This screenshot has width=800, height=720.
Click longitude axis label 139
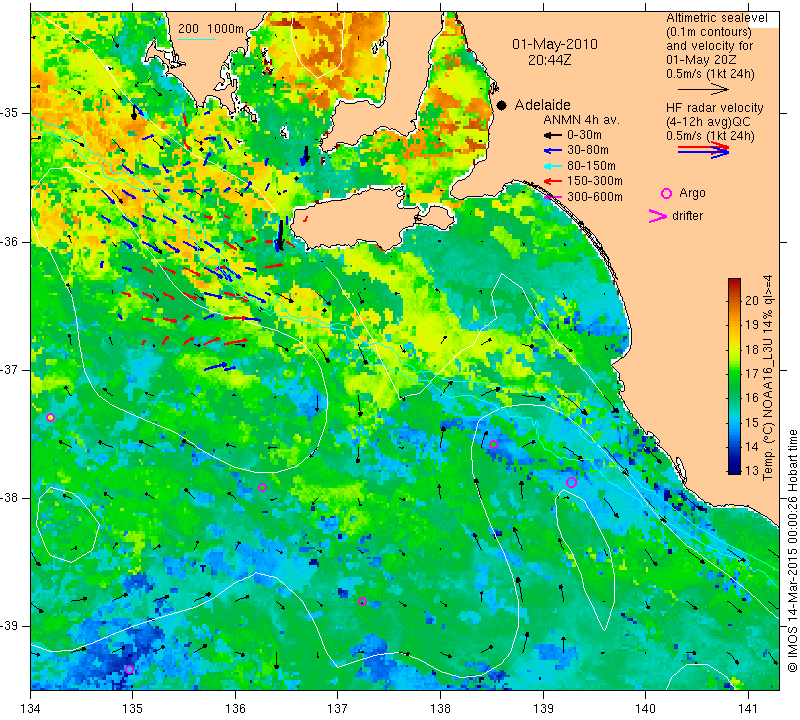(x=543, y=709)
